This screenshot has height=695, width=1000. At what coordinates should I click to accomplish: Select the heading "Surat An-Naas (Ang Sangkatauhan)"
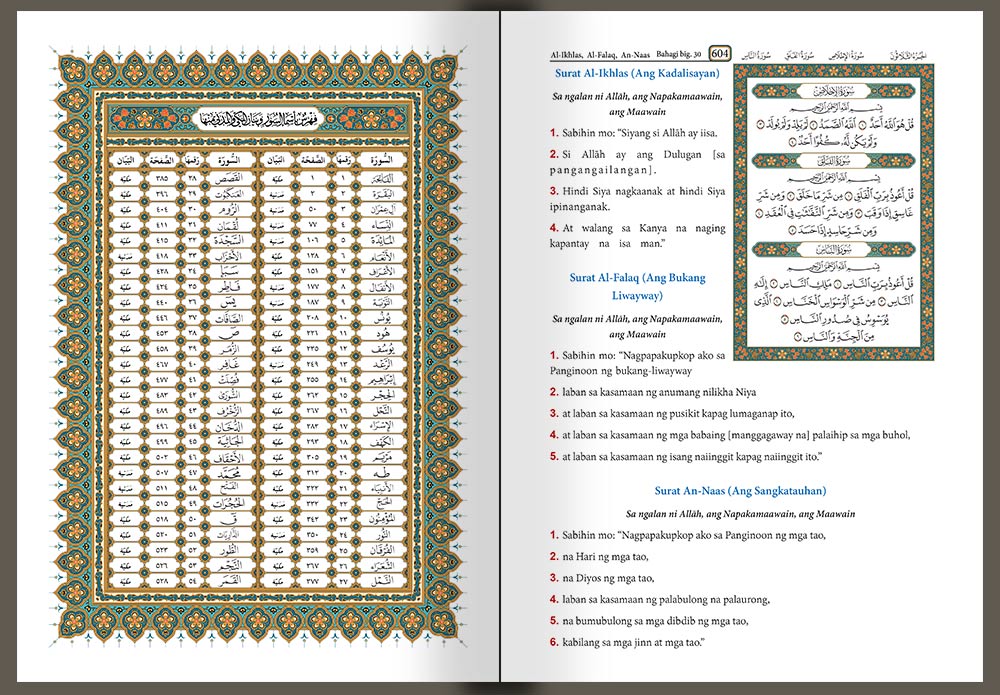740,490
